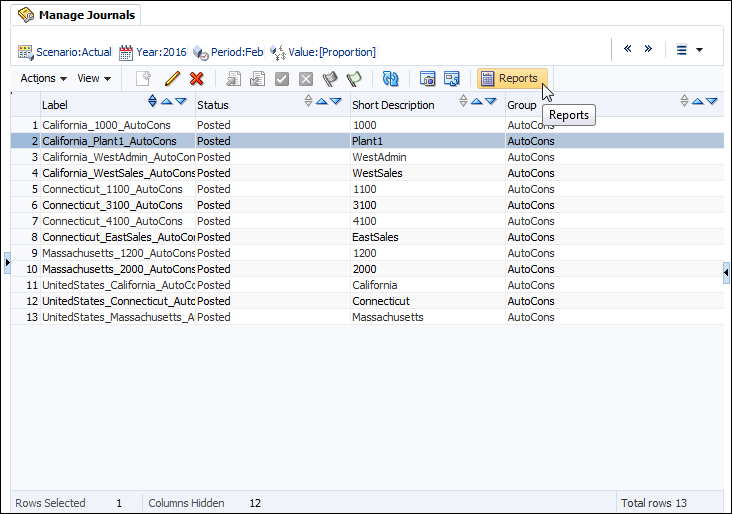Click the right side panel arrow

click(x=726, y=273)
